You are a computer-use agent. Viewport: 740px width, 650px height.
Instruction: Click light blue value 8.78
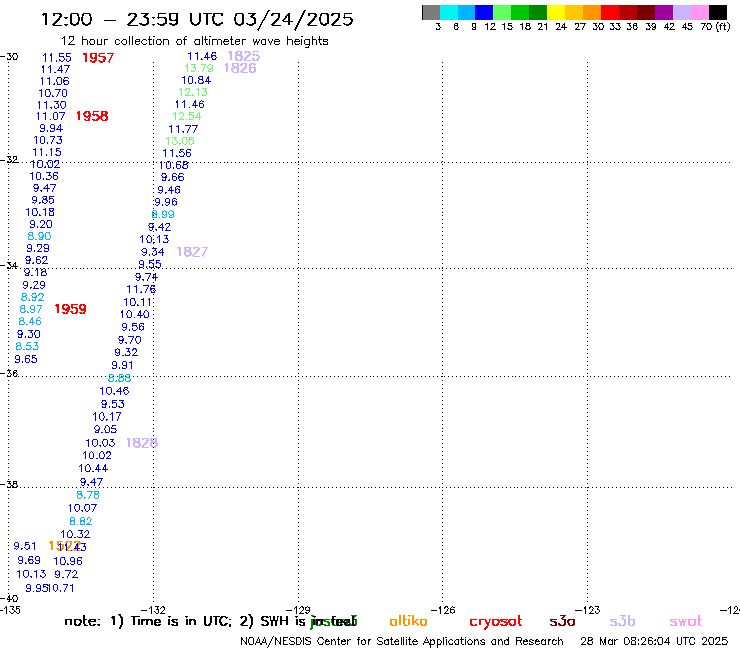pos(88,495)
